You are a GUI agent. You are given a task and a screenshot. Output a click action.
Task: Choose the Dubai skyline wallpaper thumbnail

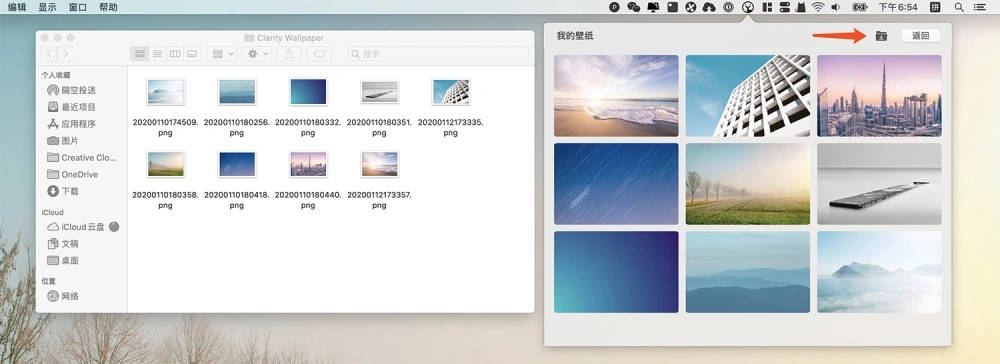click(x=879, y=96)
